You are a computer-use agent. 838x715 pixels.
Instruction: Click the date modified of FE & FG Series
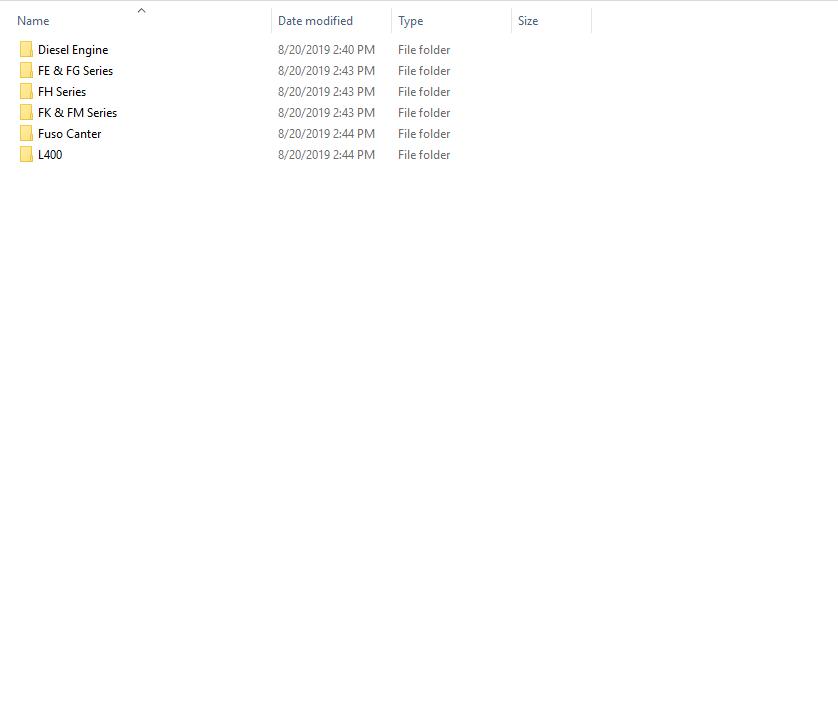pos(326,71)
